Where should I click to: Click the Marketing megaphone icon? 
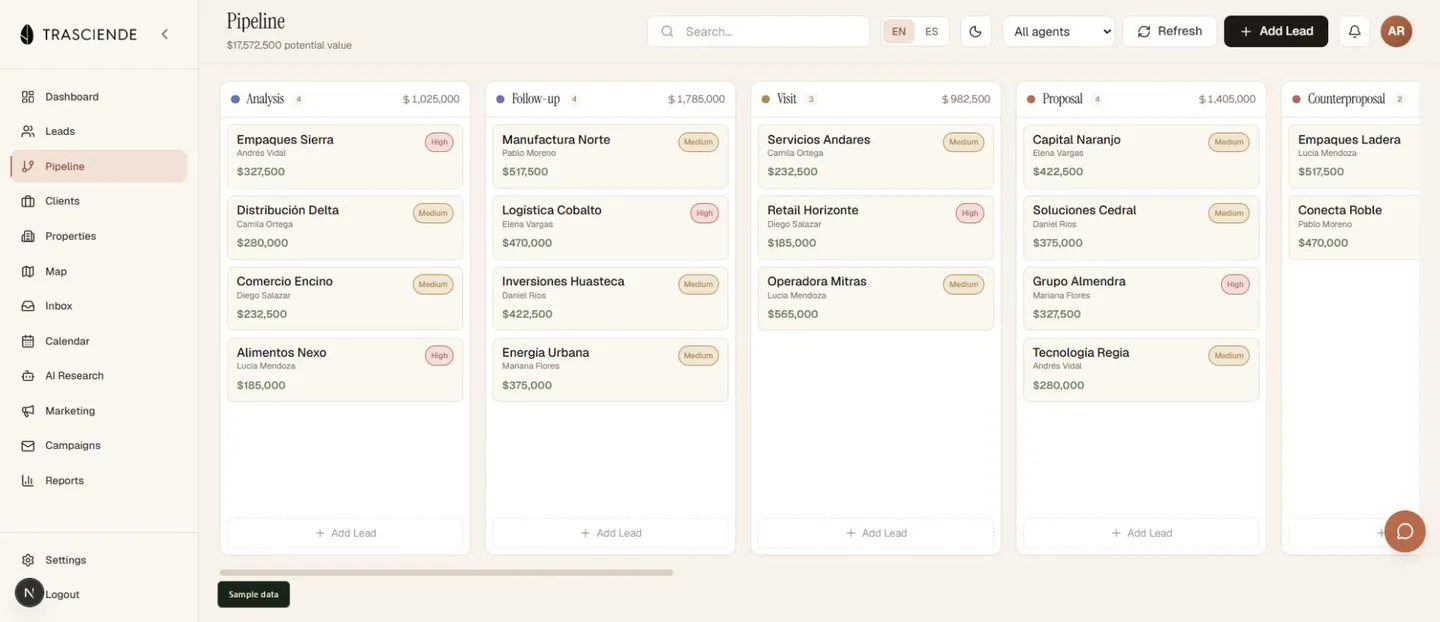point(28,411)
